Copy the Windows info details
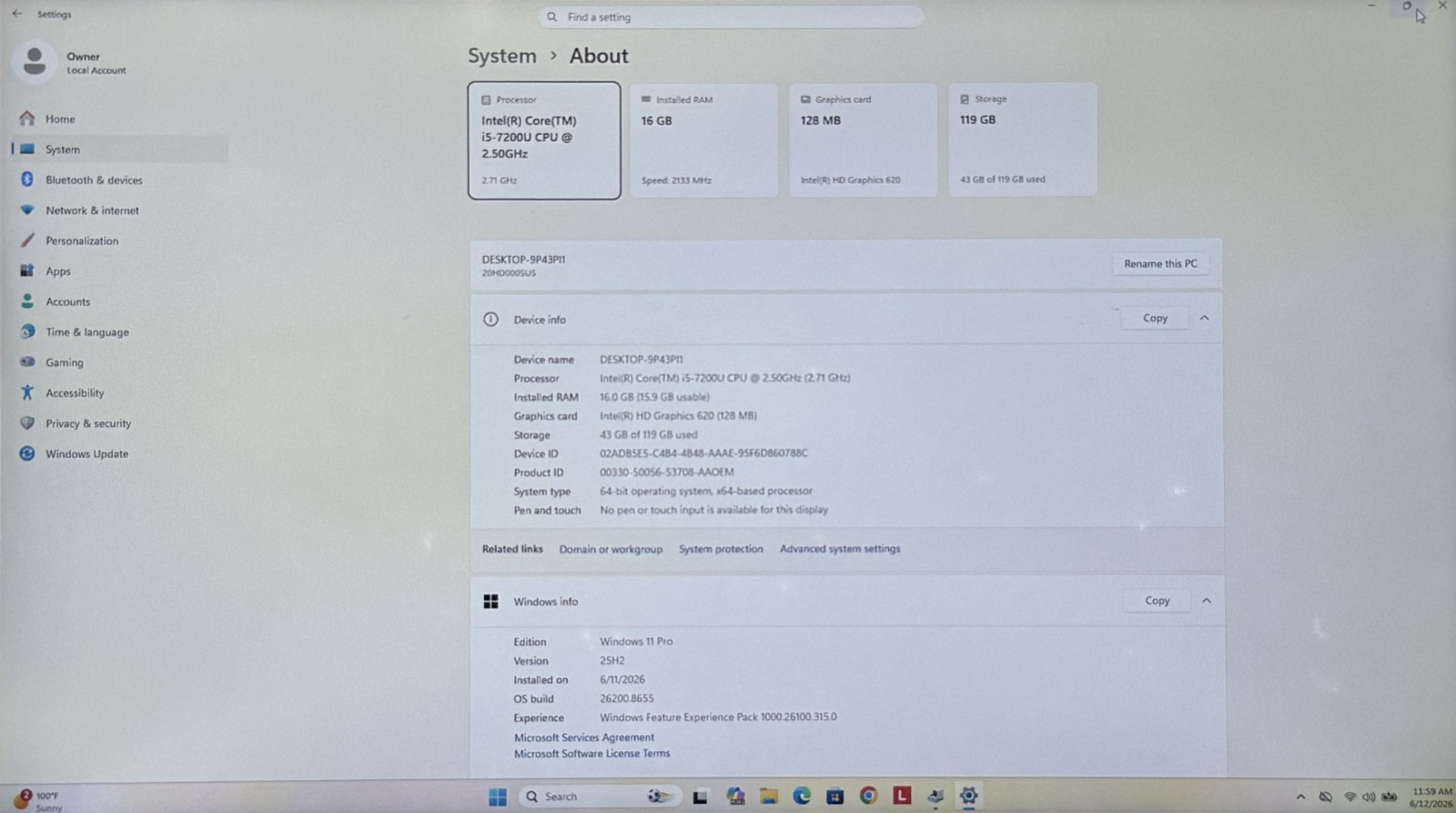Image resolution: width=1456 pixels, height=813 pixels. point(1157,601)
